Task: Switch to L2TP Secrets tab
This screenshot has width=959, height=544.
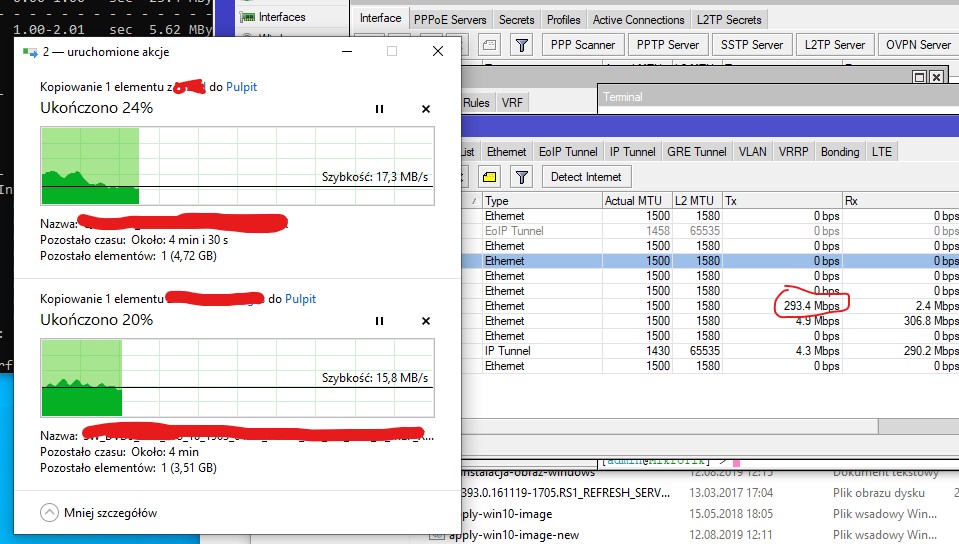Action: [x=729, y=20]
